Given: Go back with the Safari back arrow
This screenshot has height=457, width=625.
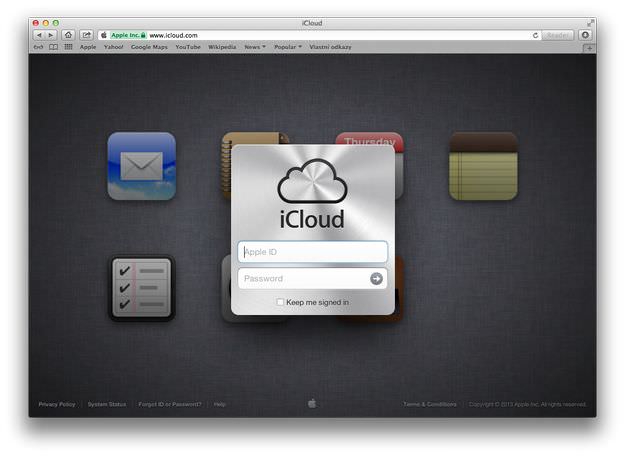Looking at the screenshot, I should (39, 35).
